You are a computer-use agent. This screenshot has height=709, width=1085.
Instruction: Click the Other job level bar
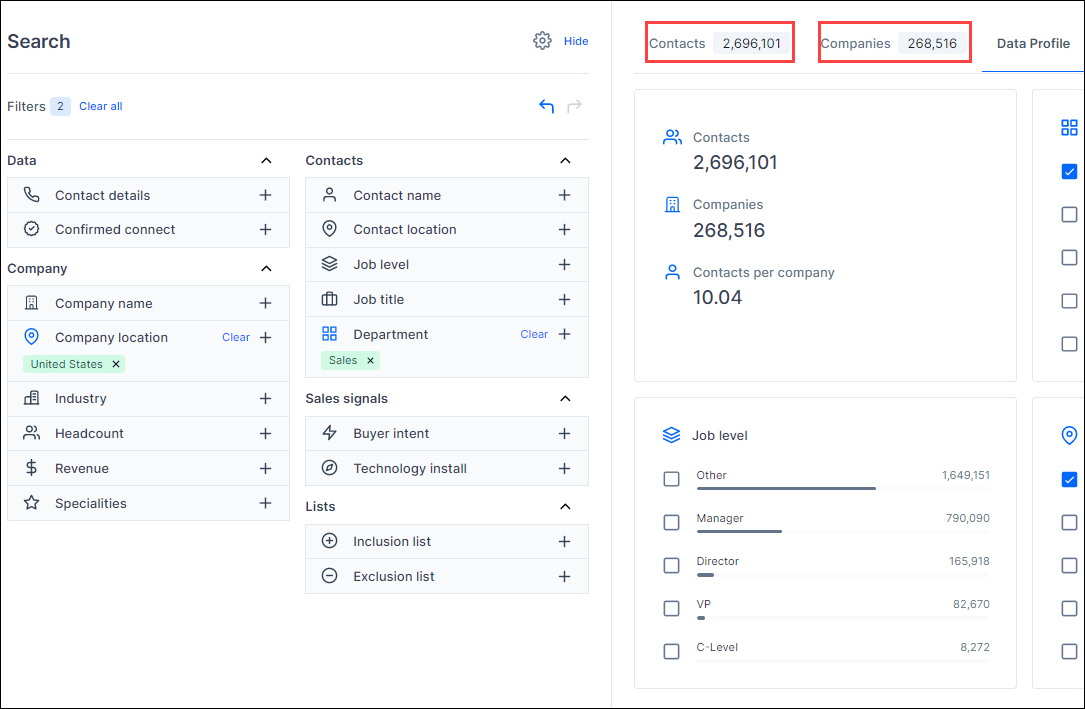tap(843, 488)
